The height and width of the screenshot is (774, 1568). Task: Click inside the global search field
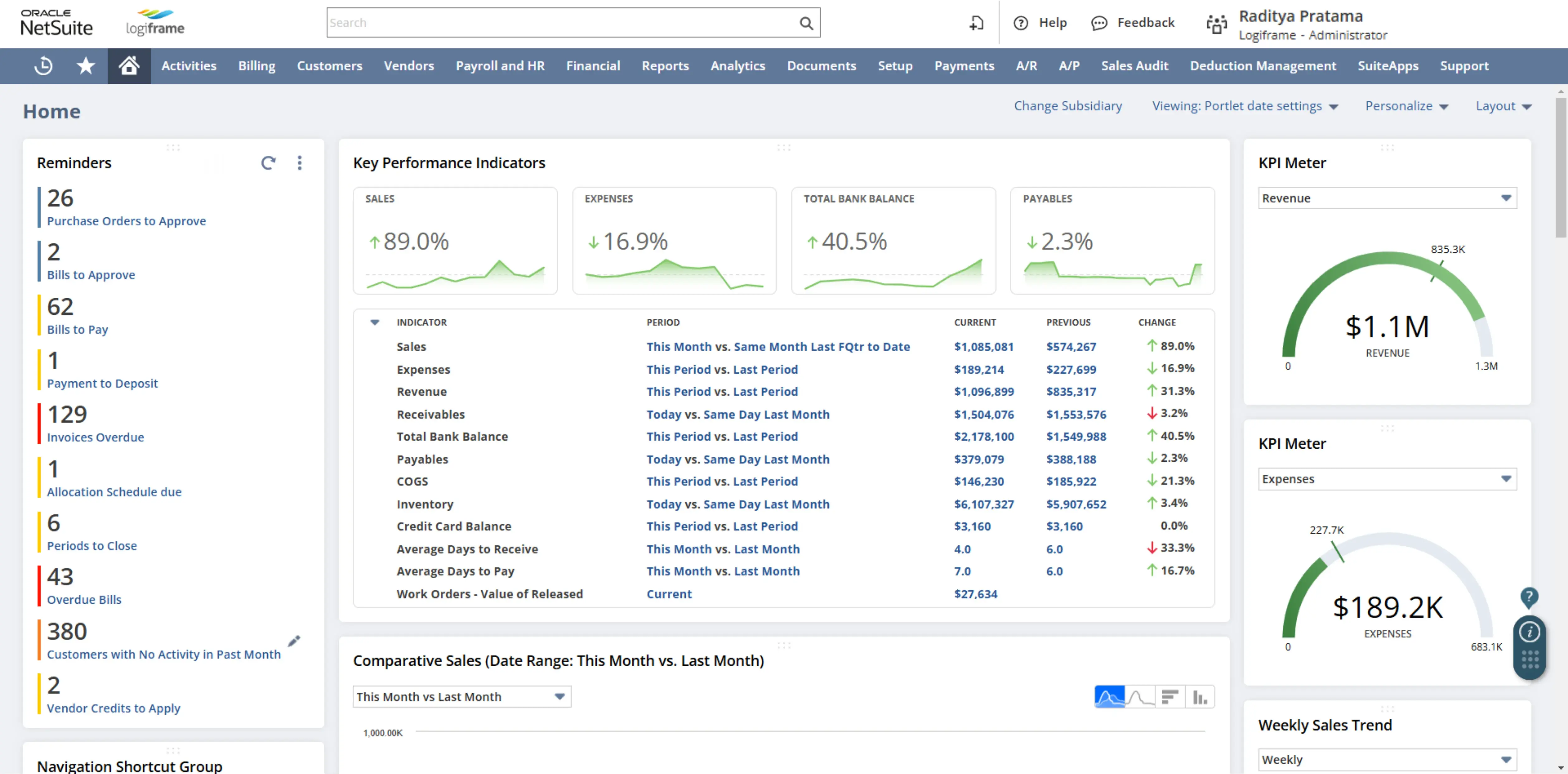[548, 22]
